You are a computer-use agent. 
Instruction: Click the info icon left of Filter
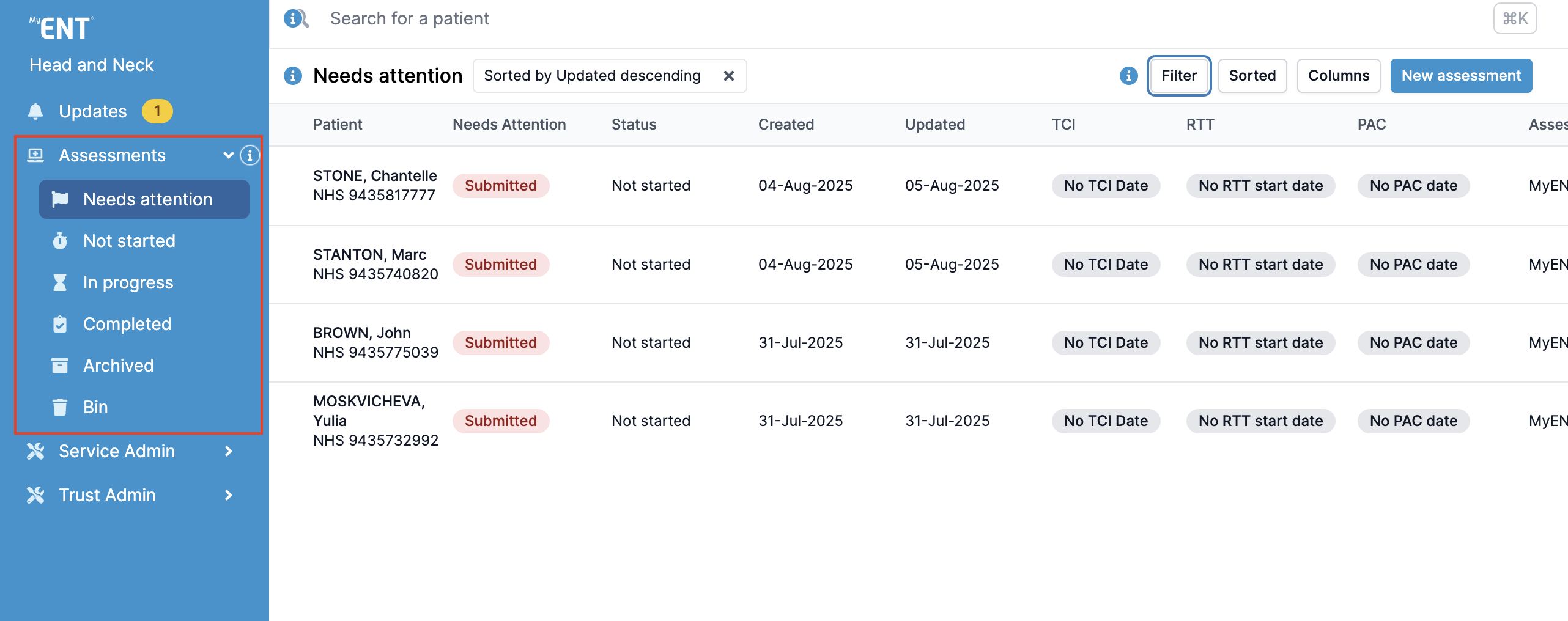[x=1128, y=76]
